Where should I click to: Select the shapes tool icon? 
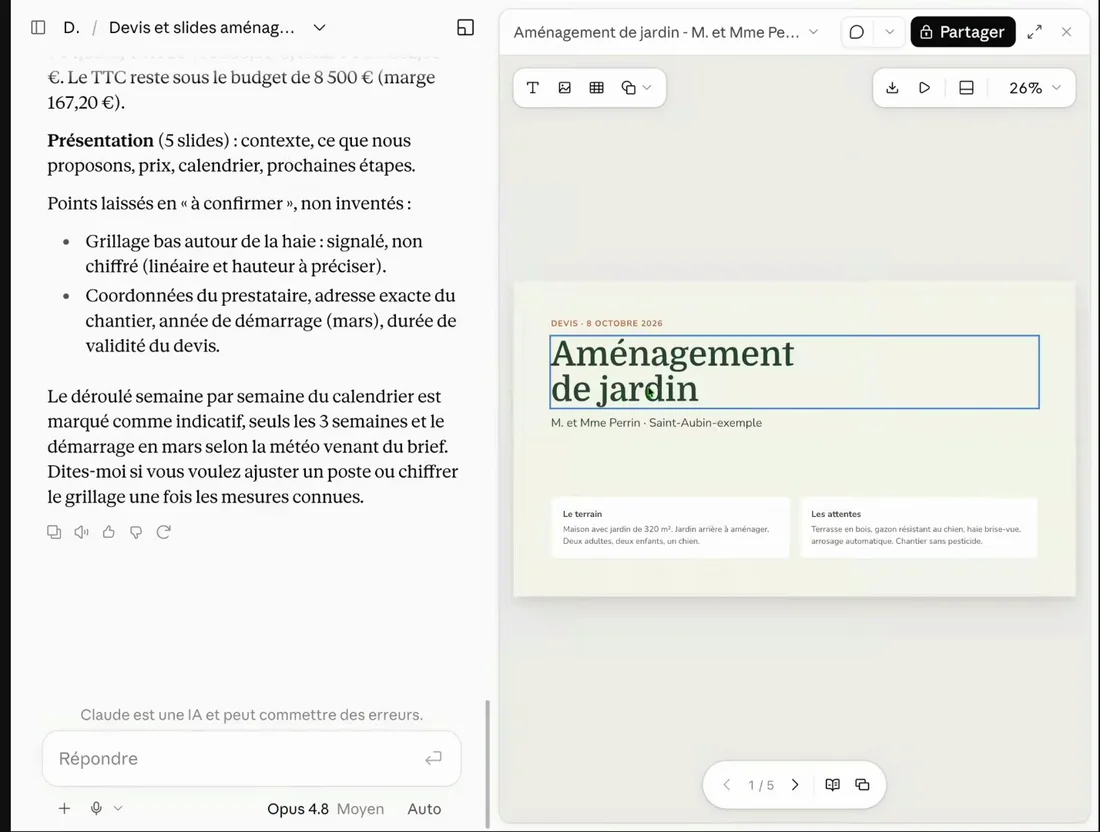pos(629,88)
